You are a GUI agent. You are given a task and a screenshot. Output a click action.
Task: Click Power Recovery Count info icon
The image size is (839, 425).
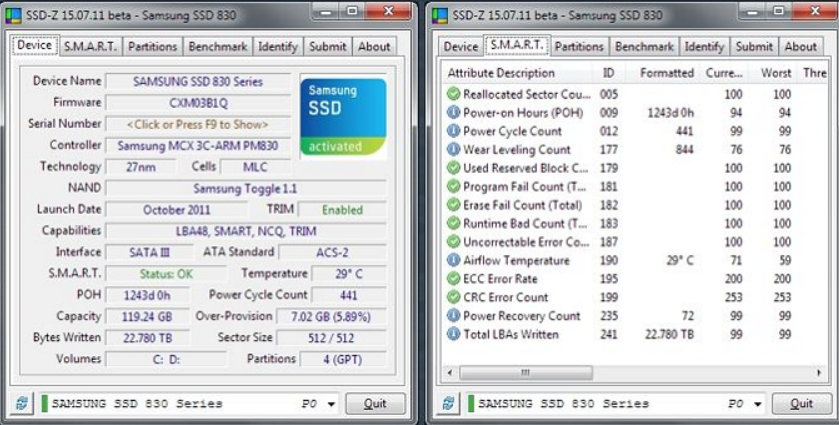[x=453, y=316]
